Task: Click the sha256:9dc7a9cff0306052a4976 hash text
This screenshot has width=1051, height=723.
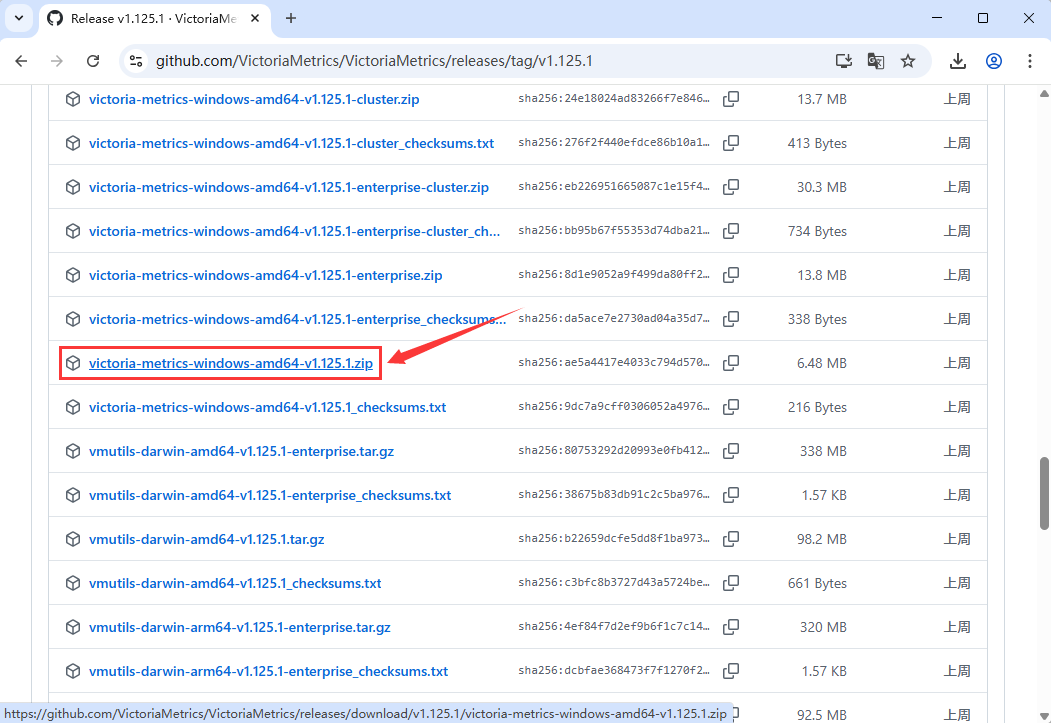Action: tap(614, 407)
